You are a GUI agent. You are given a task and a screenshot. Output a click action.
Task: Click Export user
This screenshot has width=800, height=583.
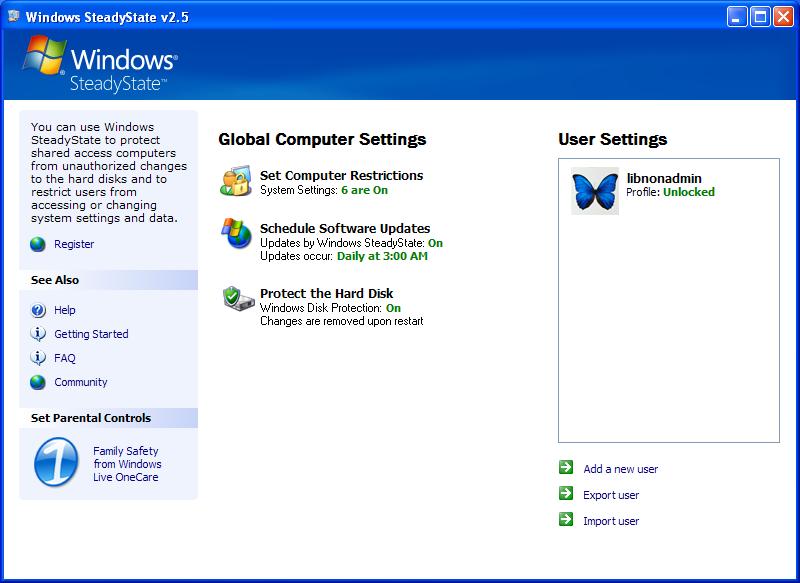tap(611, 495)
